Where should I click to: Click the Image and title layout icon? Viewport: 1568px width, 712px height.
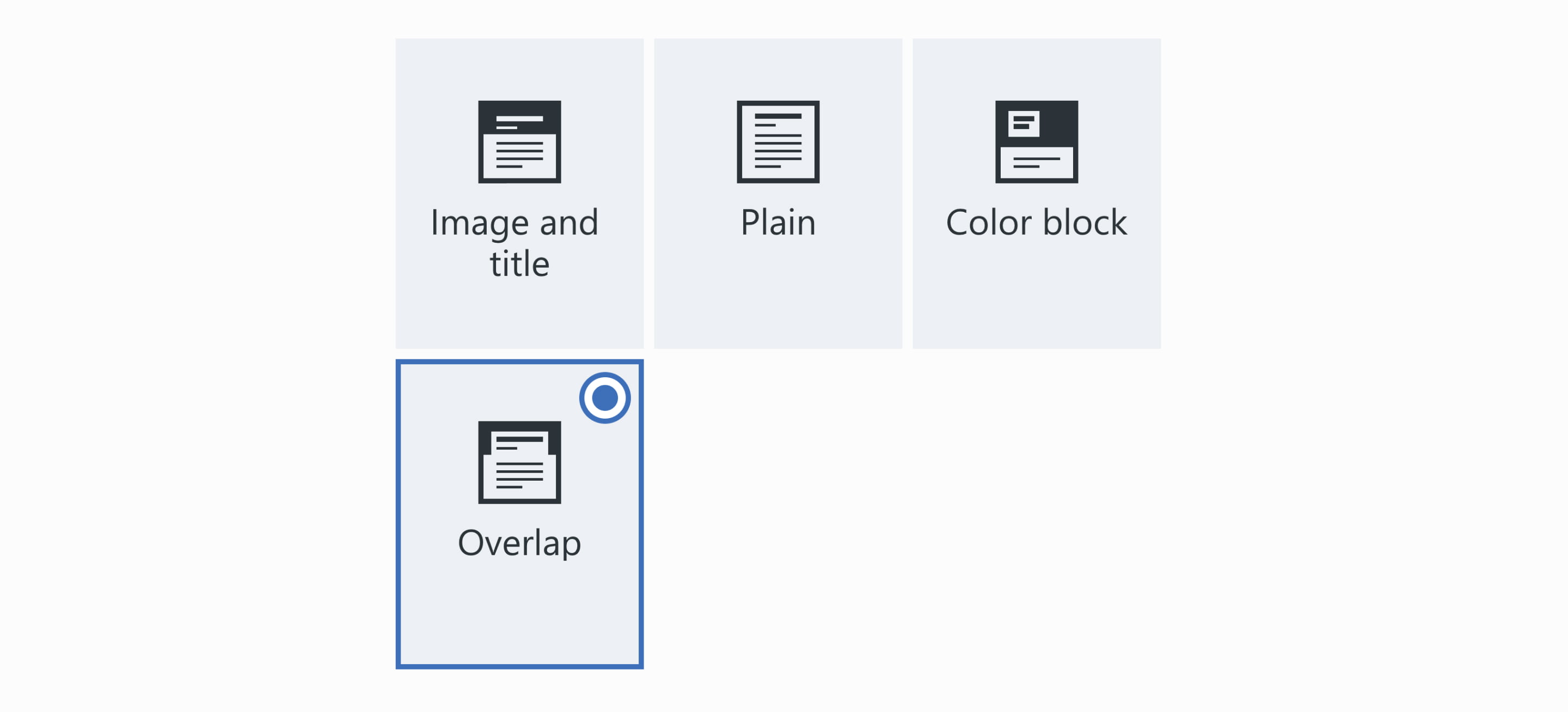[519, 142]
